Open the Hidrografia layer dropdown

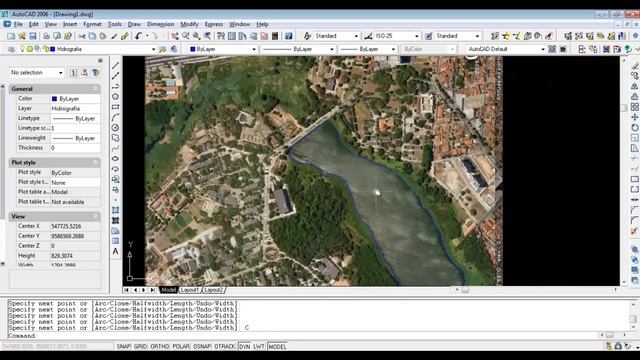(153, 49)
